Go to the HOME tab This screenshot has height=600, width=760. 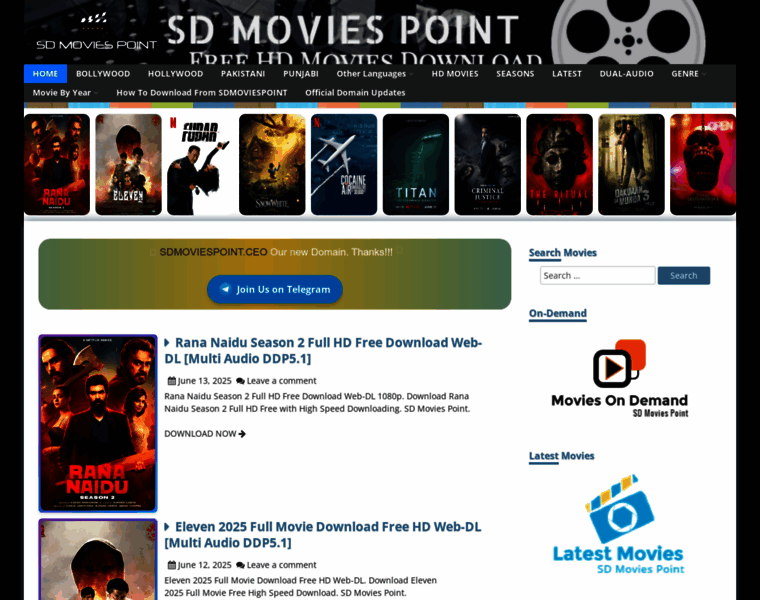tap(46, 74)
